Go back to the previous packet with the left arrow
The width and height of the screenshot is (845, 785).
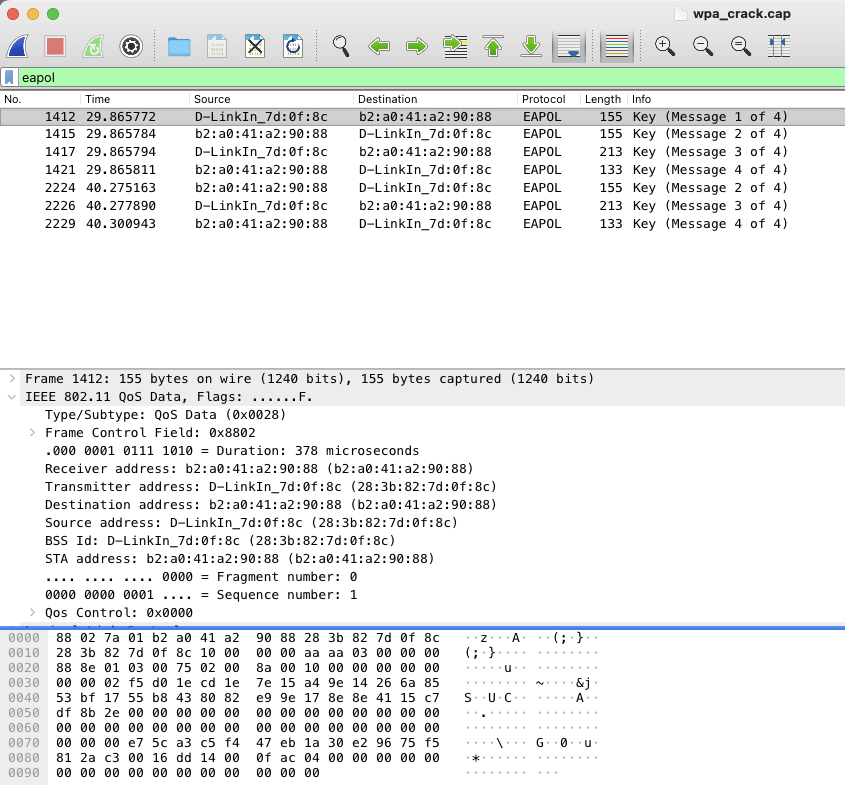[379, 46]
